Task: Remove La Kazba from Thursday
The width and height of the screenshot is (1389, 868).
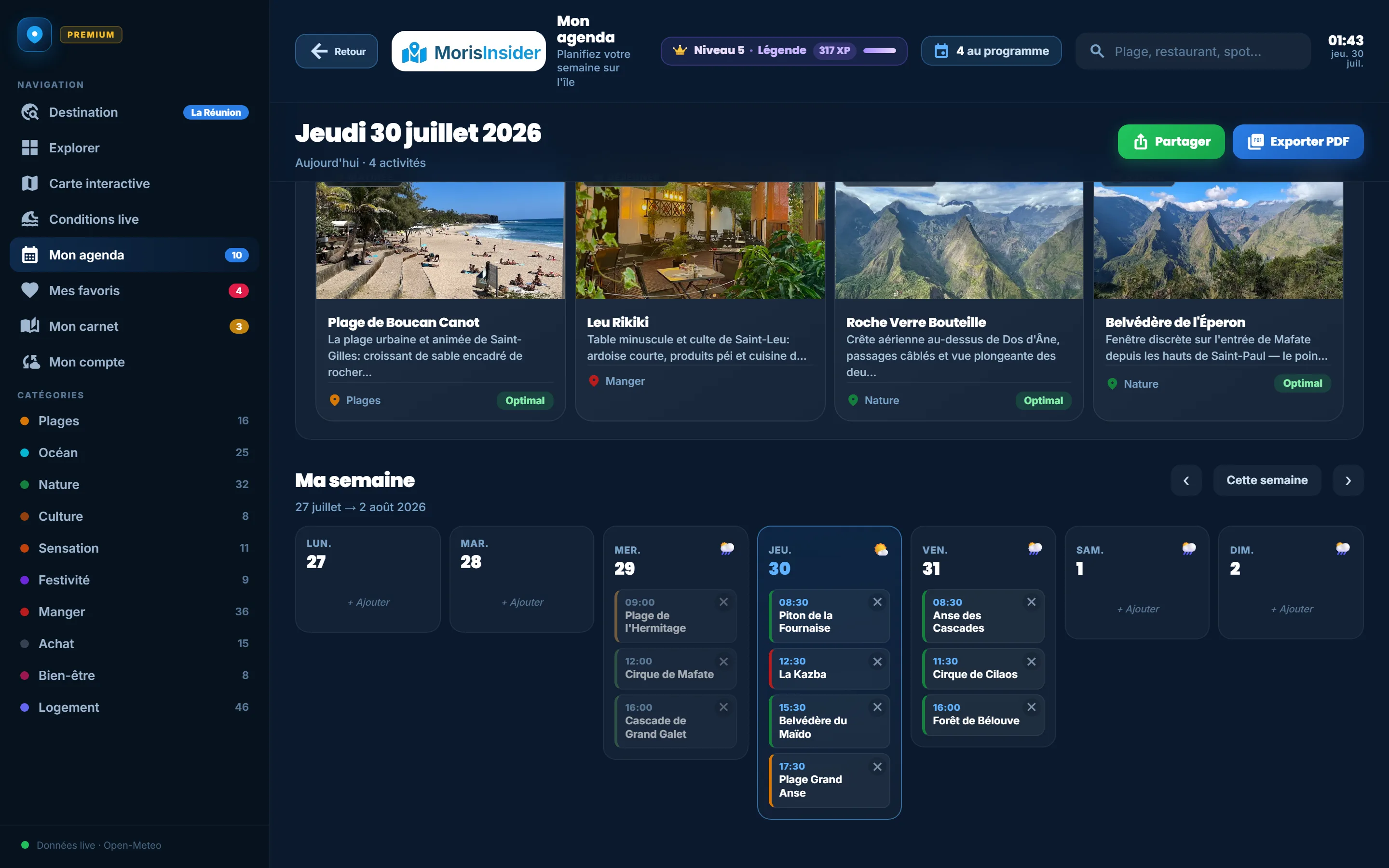Action: (x=877, y=661)
